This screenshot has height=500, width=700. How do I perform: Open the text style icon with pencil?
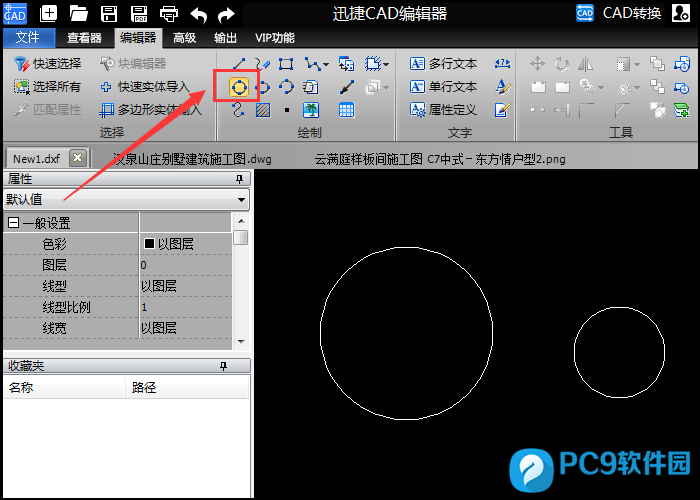click(x=502, y=87)
